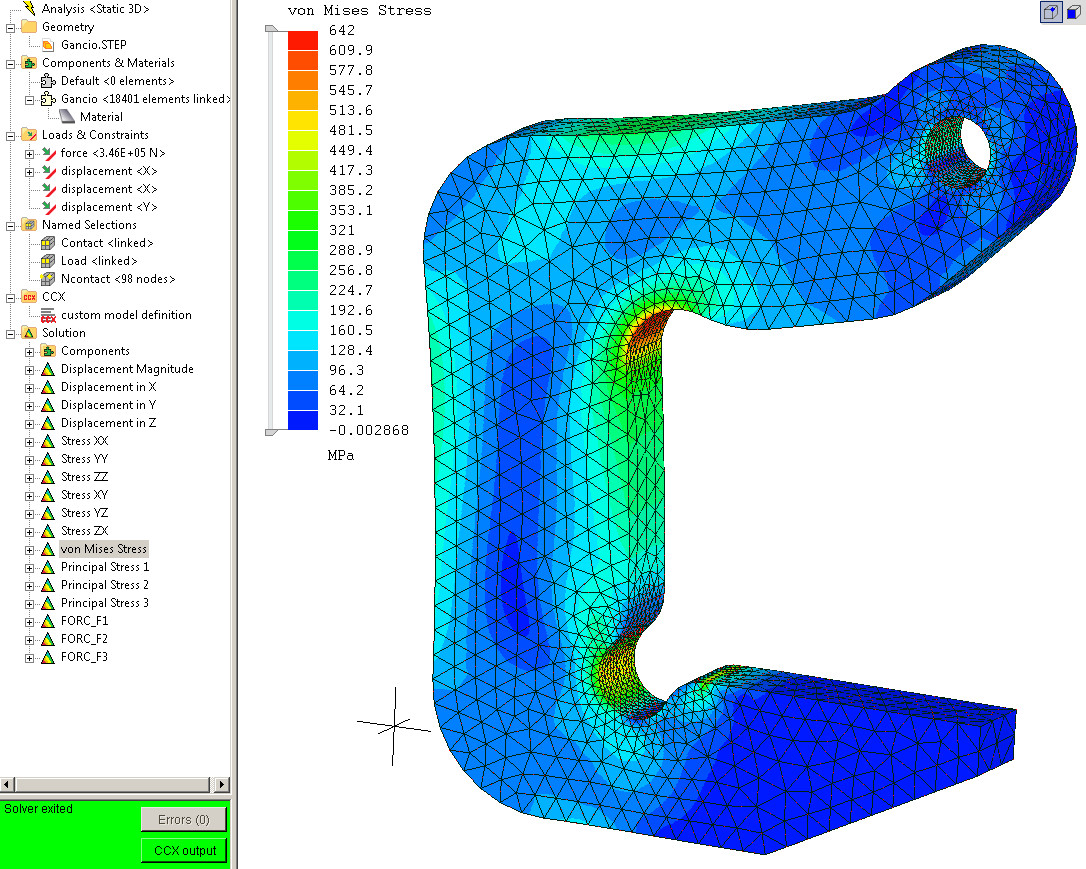Screen dimensions: 1086x869
Task: Click the Stress XX result icon
Action: [48, 441]
